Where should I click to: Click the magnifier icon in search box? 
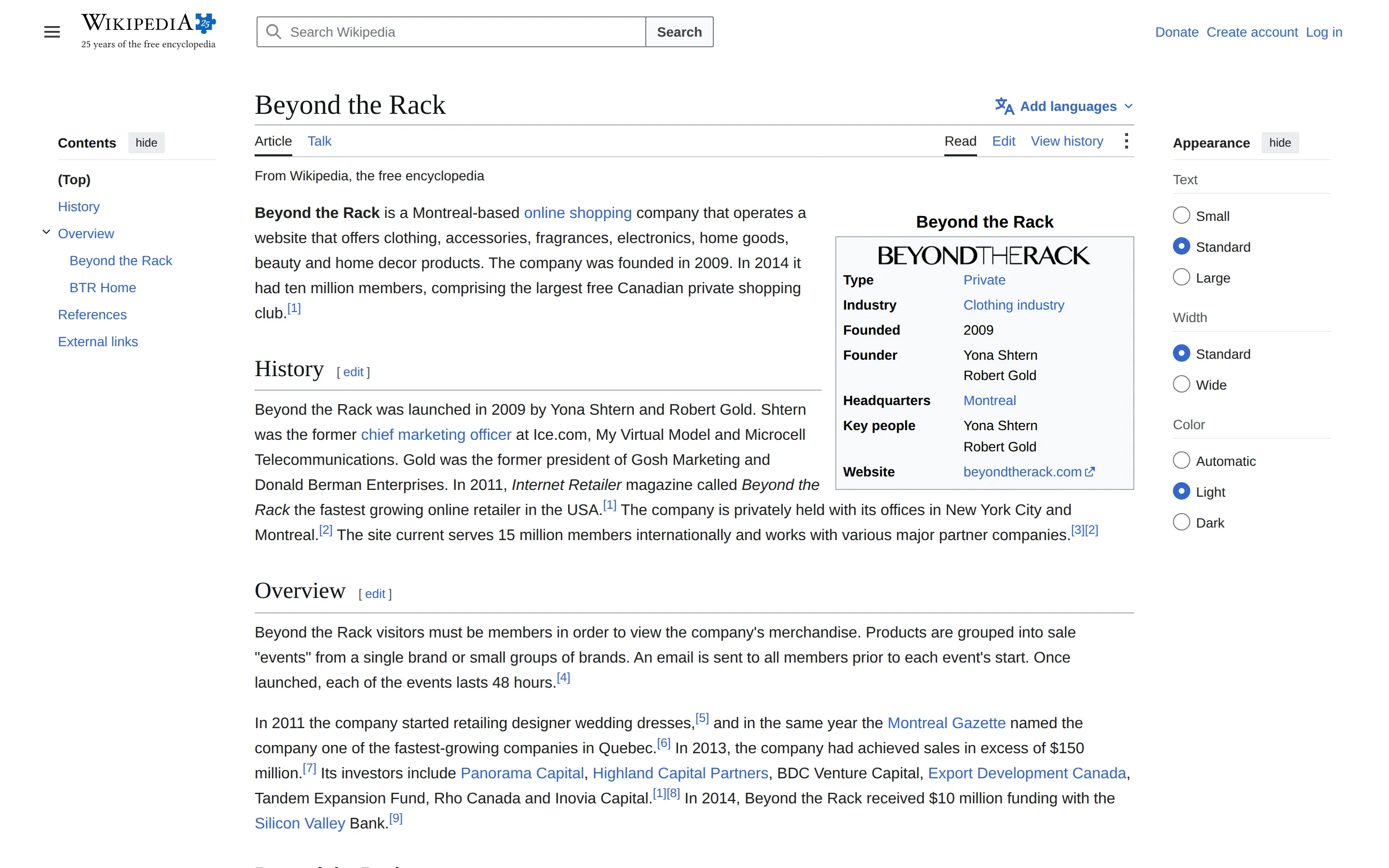[x=274, y=31]
